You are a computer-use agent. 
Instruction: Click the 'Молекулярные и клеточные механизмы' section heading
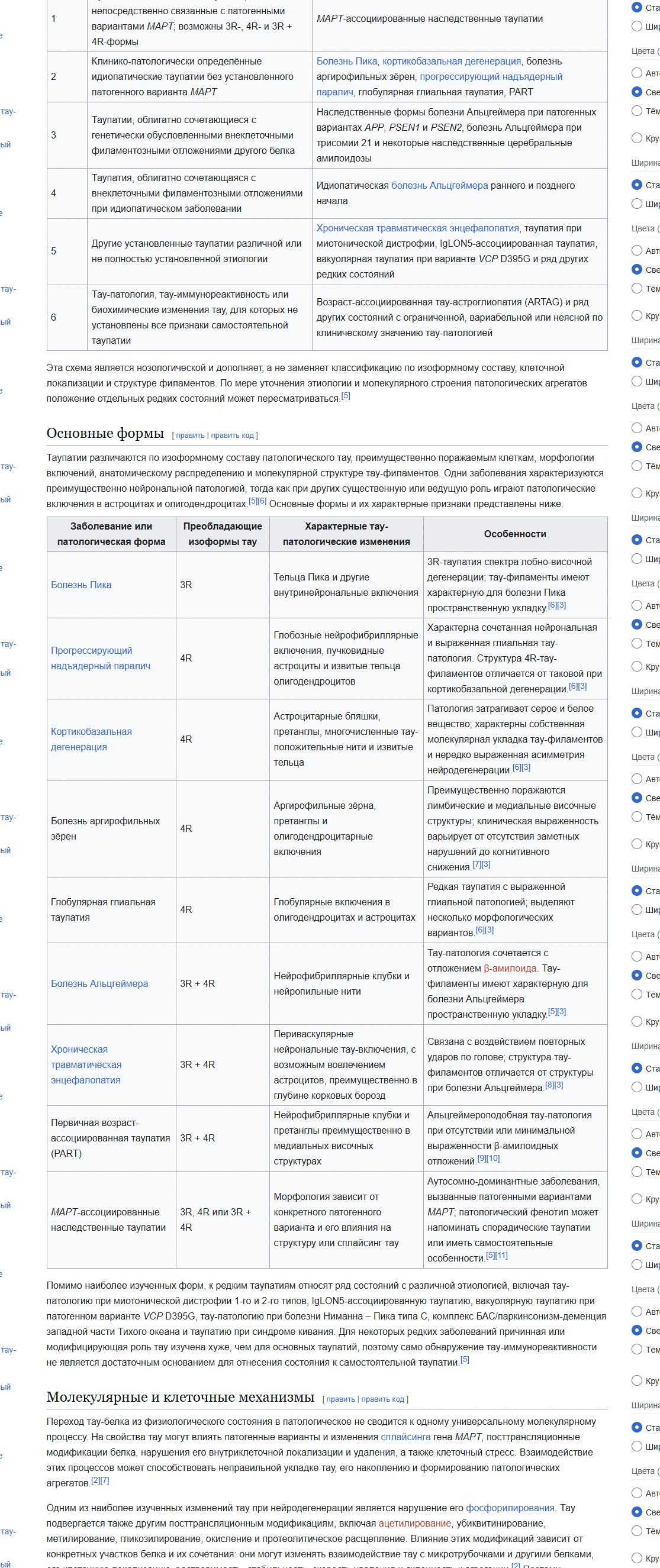pyautogui.click(x=180, y=1397)
